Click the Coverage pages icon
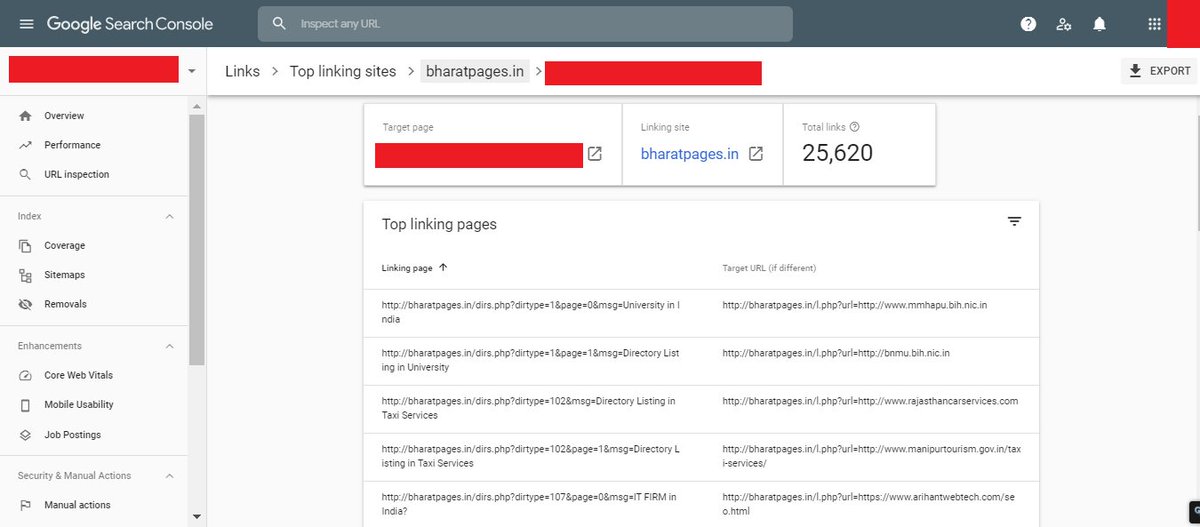 (x=25, y=245)
